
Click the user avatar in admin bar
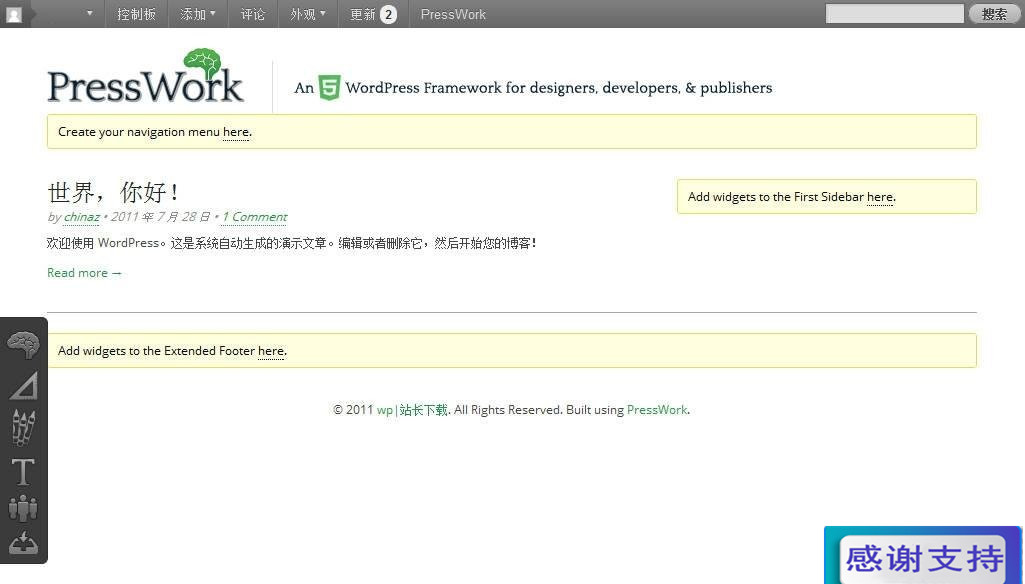[x=14, y=14]
